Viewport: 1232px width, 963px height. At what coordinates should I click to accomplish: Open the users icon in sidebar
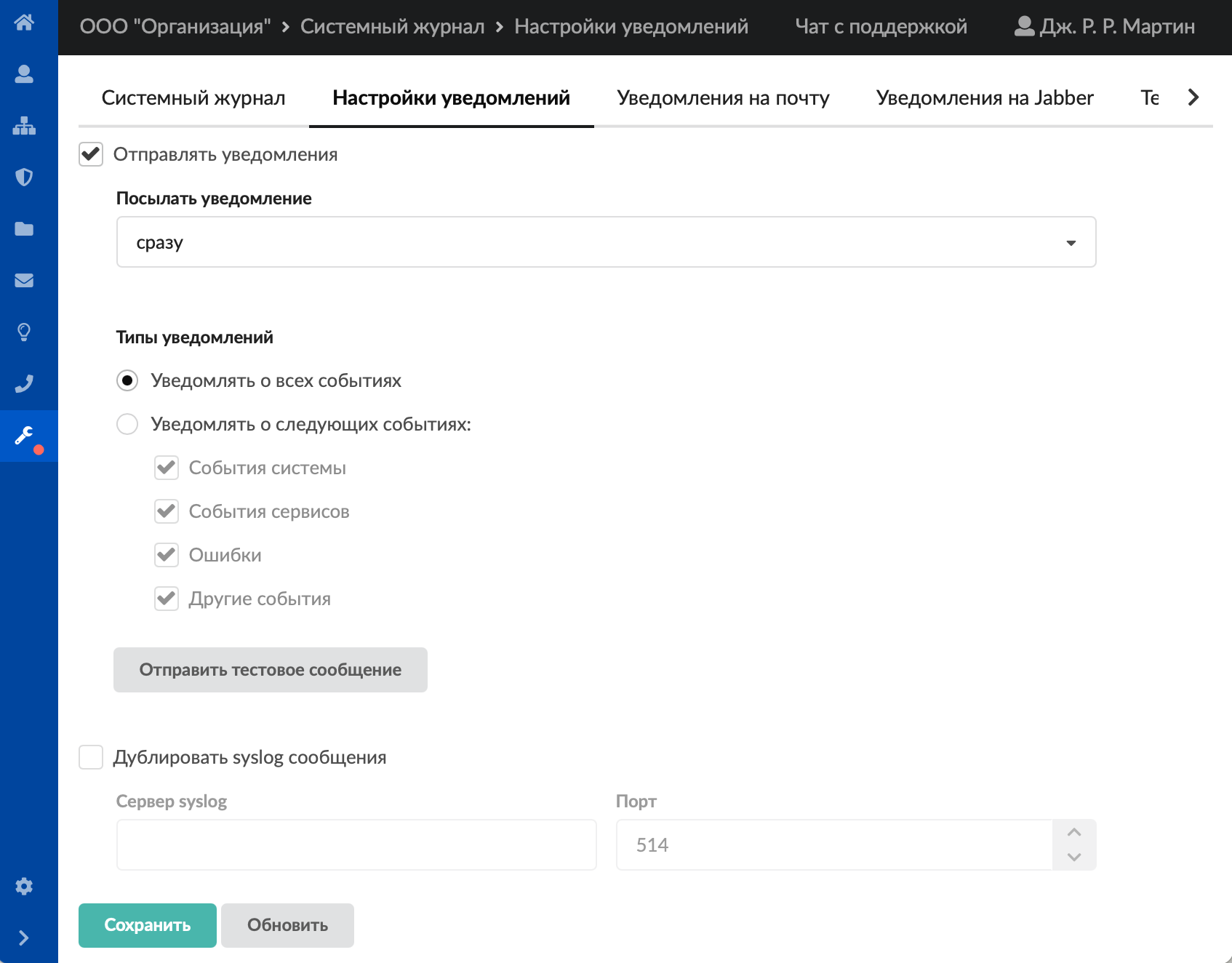tap(24, 74)
